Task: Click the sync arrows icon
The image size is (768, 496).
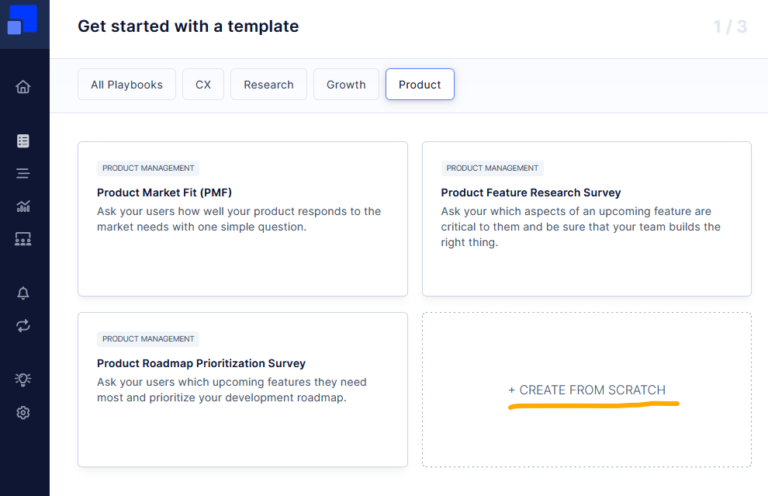Action: click(x=23, y=326)
